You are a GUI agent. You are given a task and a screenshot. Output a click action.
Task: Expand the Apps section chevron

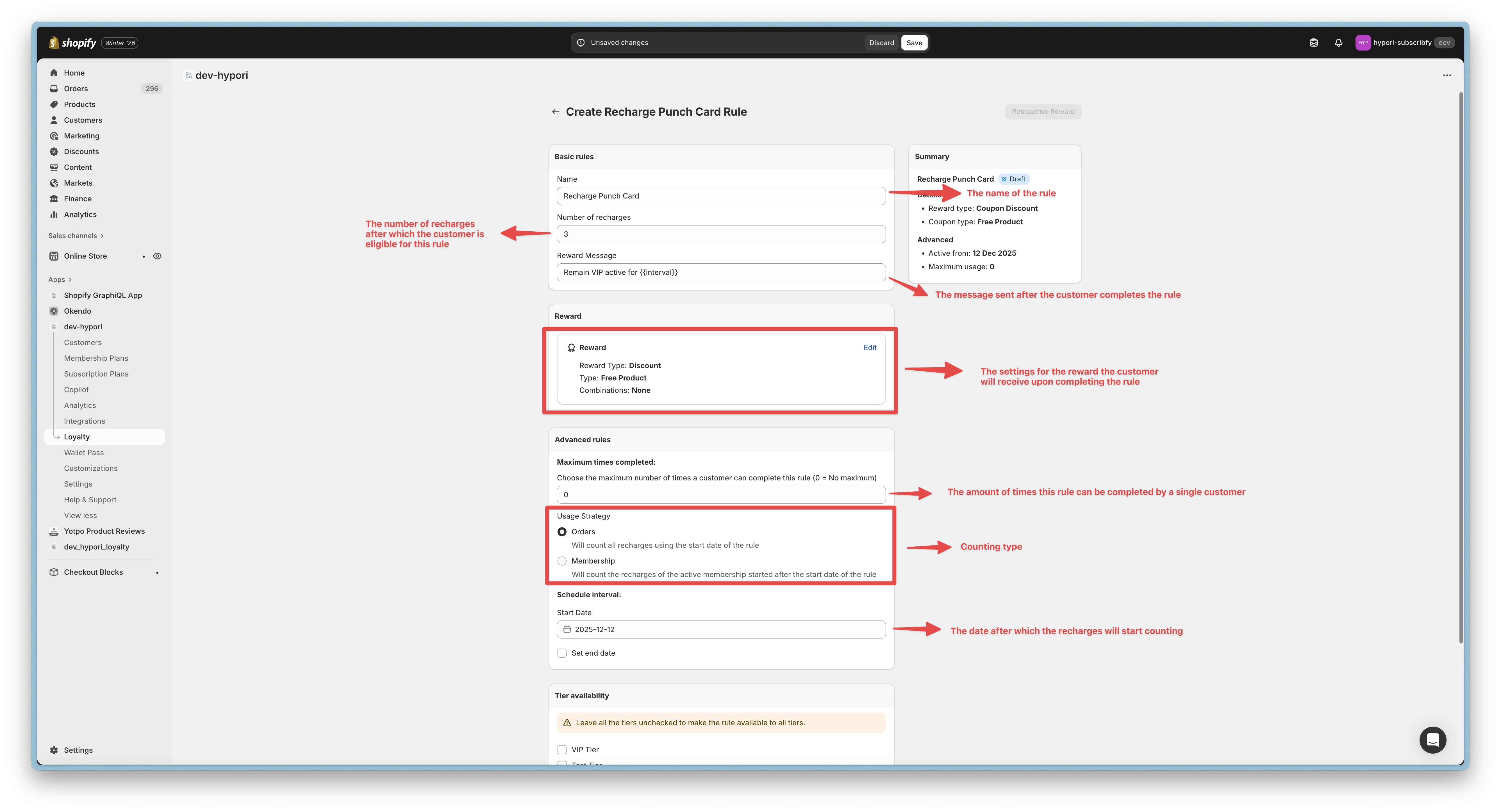[x=70, y=280]
